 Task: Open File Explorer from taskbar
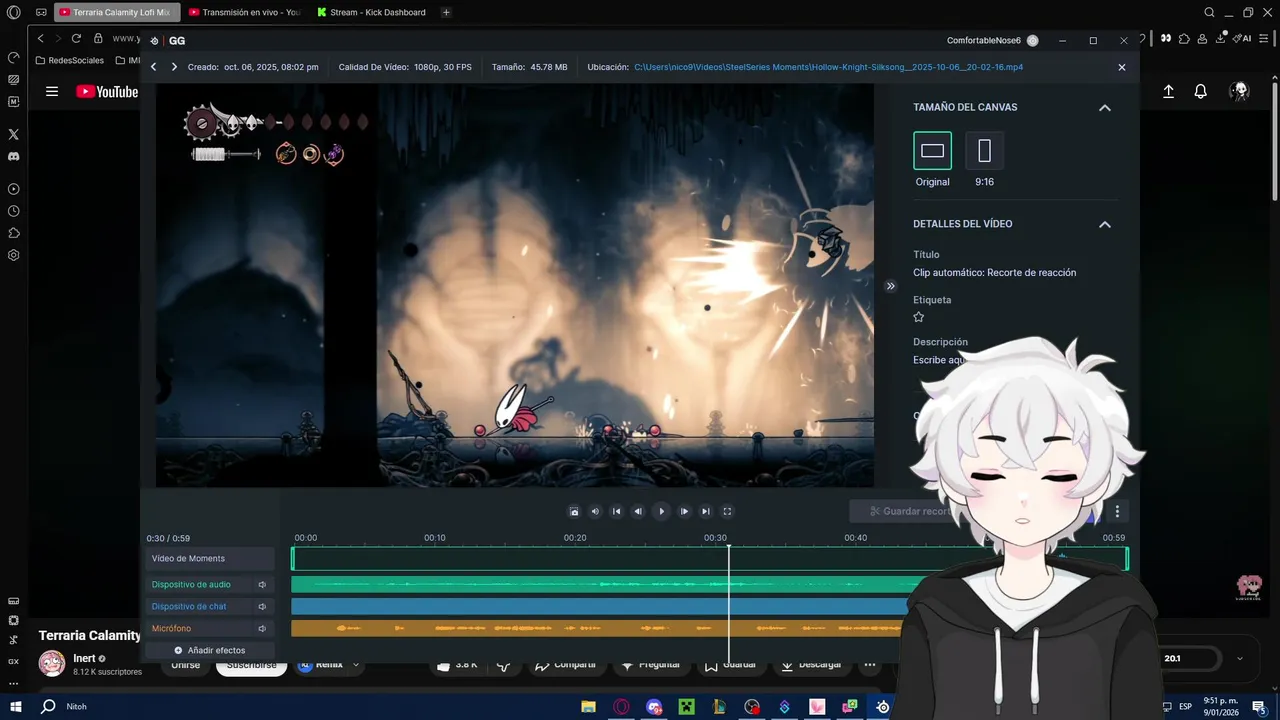pyautogui.click(x=589, y=707)
